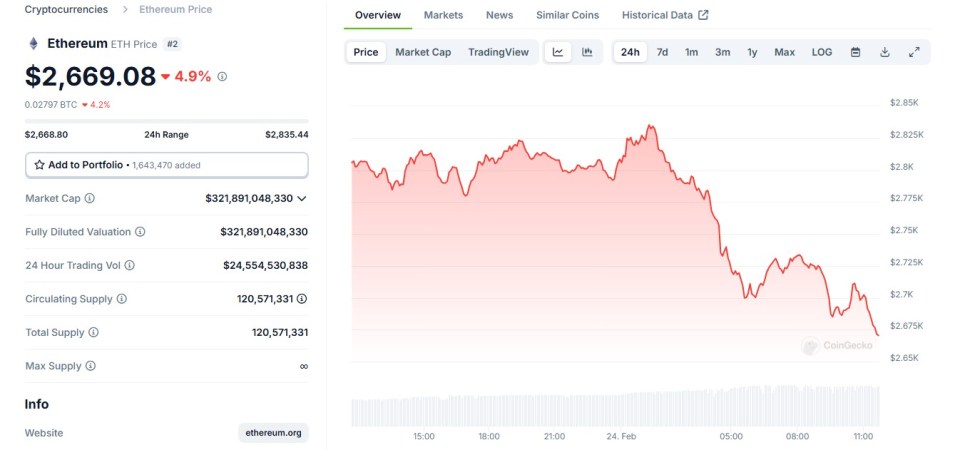Show the Max time range
The width and height of the screenshot is (980, 450).
pos(784,52)
